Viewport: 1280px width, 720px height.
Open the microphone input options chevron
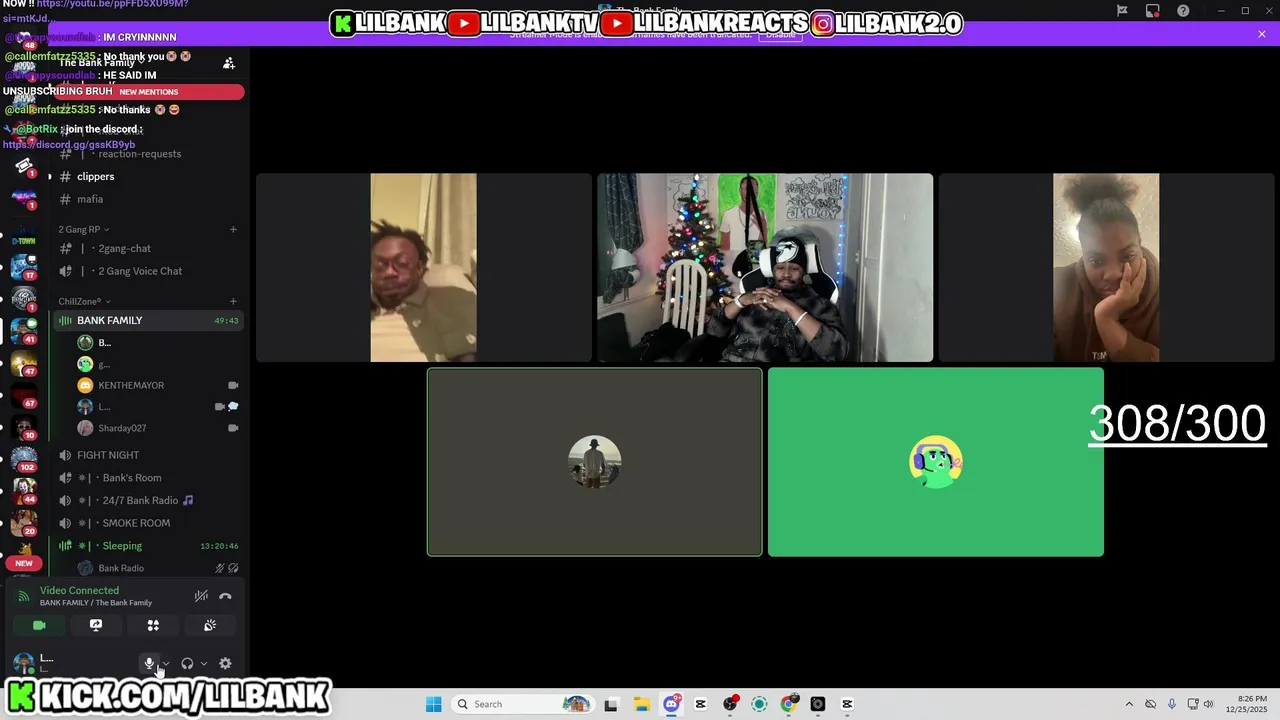coord(166,663)
